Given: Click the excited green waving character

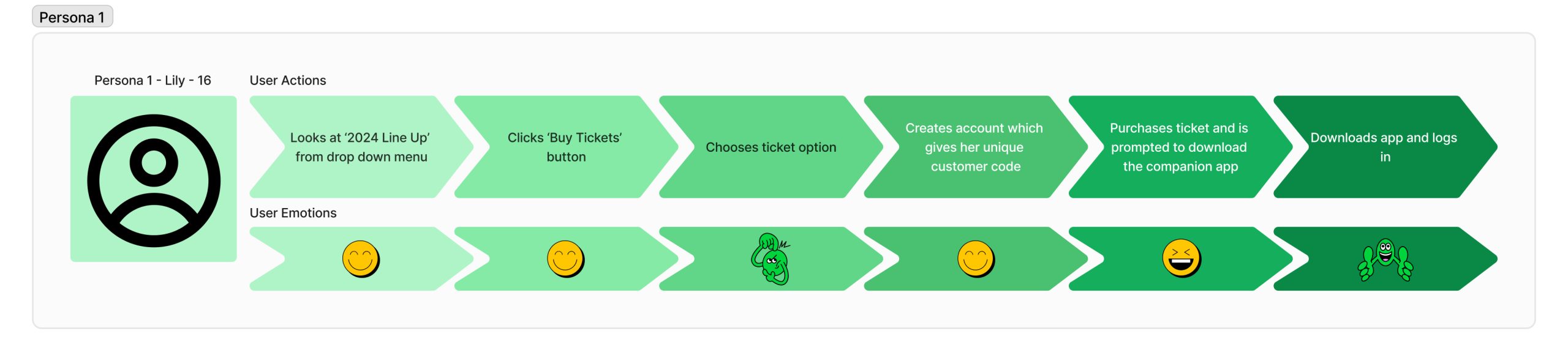Looking at the screenshot, I should [x=1385, y=259].
